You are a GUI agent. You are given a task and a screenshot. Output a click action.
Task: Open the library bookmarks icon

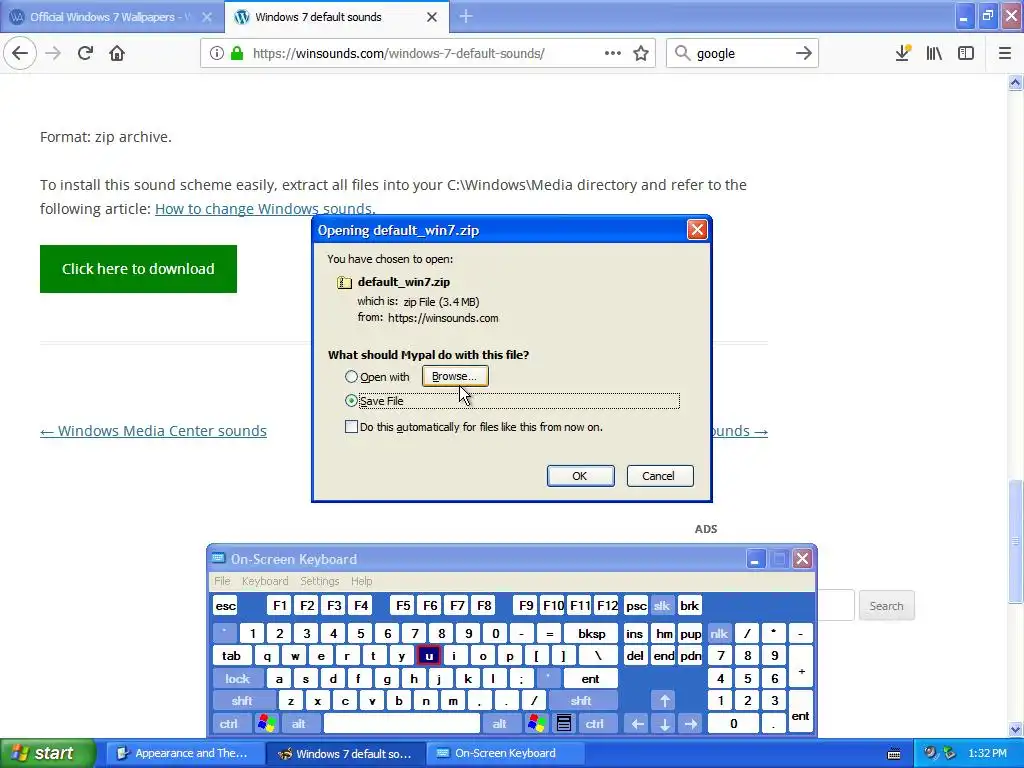coord(934,53)
